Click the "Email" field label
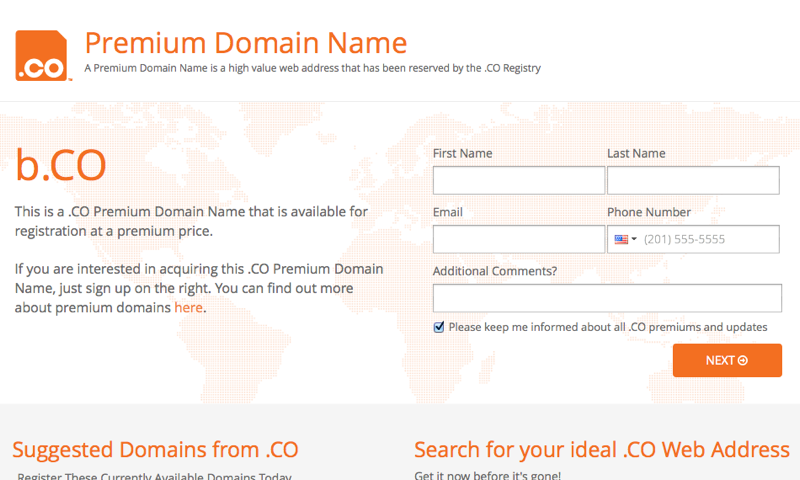 (x=448, y=212)
